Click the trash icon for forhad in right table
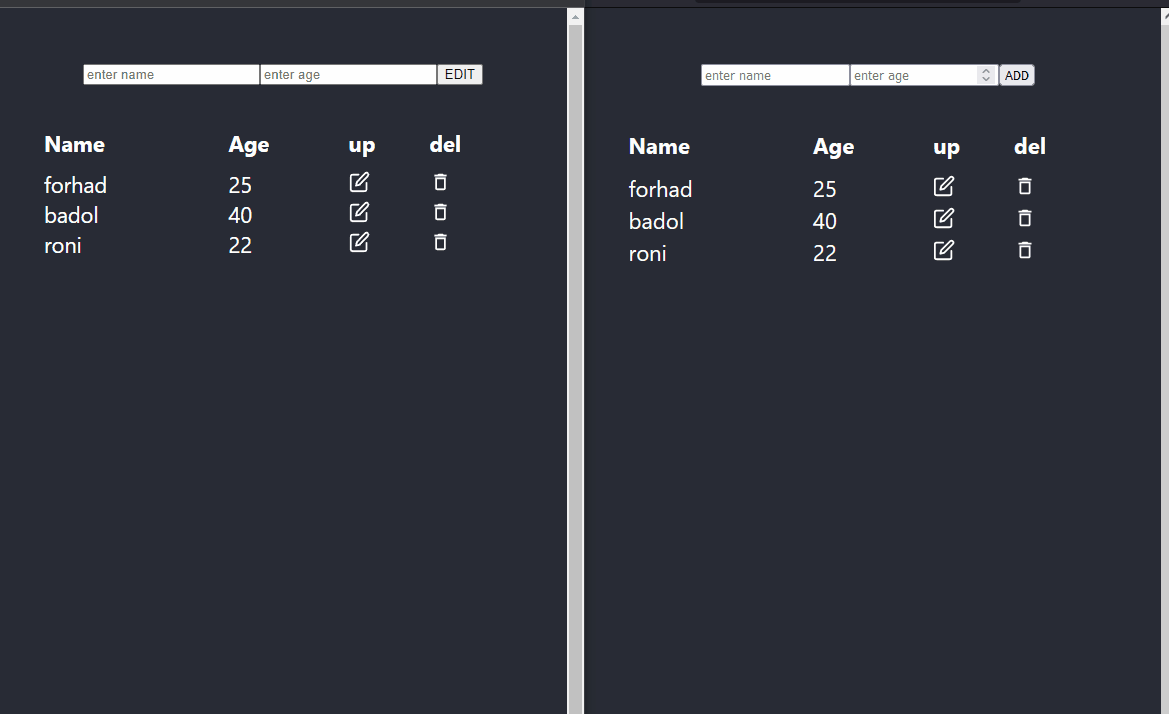1169x714 pixels. [x=1024, y=186]
